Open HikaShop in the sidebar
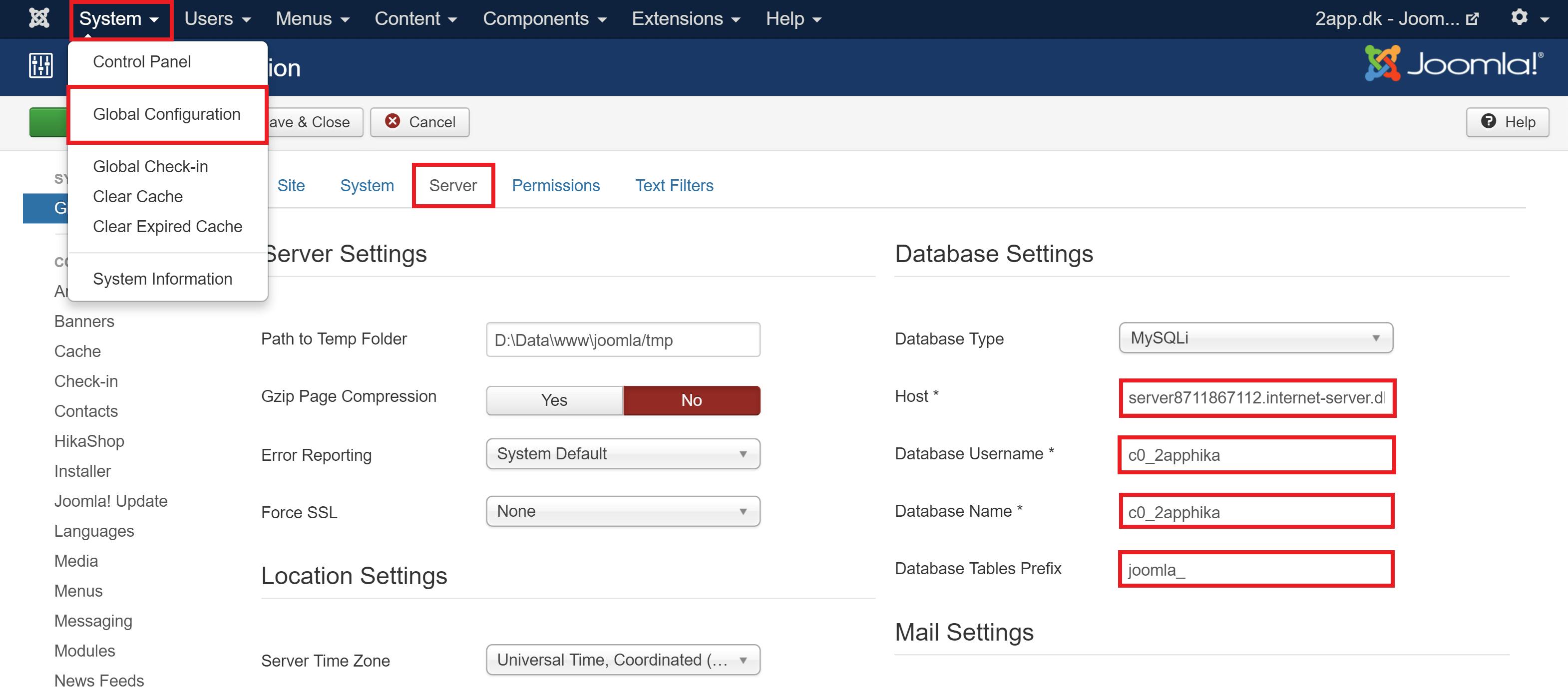The width and height of the screenshot is (1568, 698). 89,440
